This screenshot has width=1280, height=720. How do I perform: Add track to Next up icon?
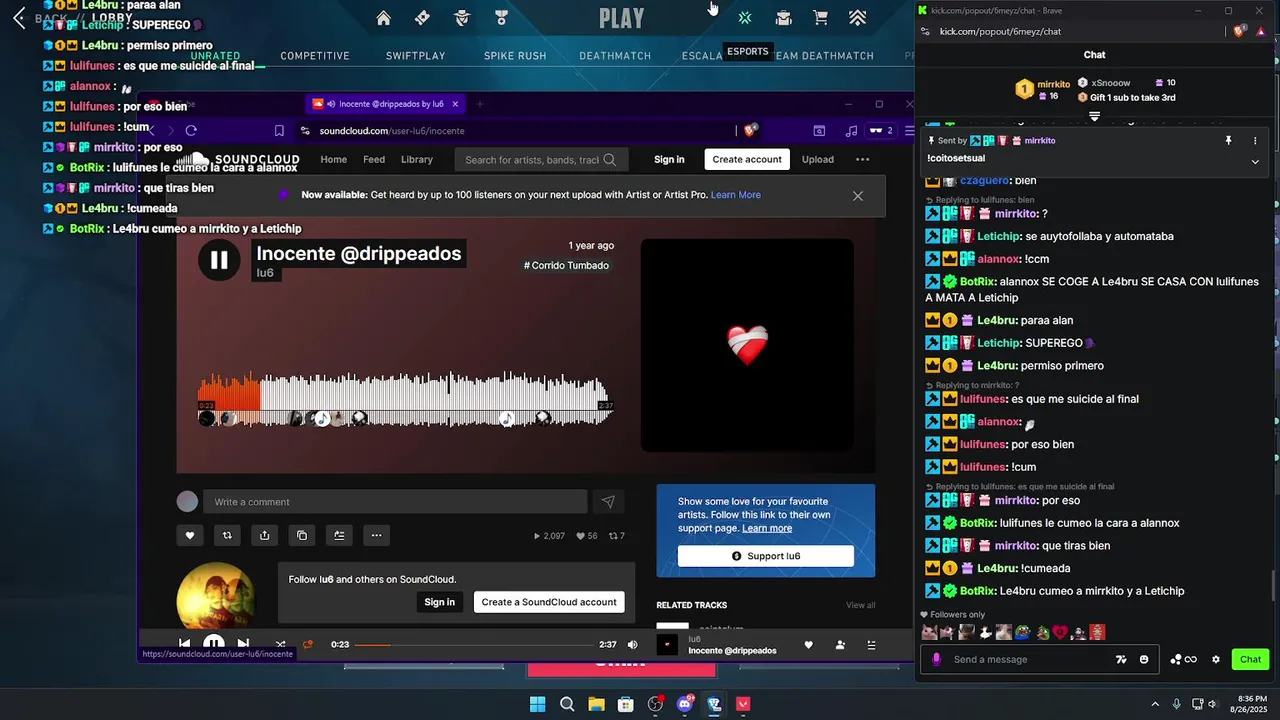tap(339, 535)
